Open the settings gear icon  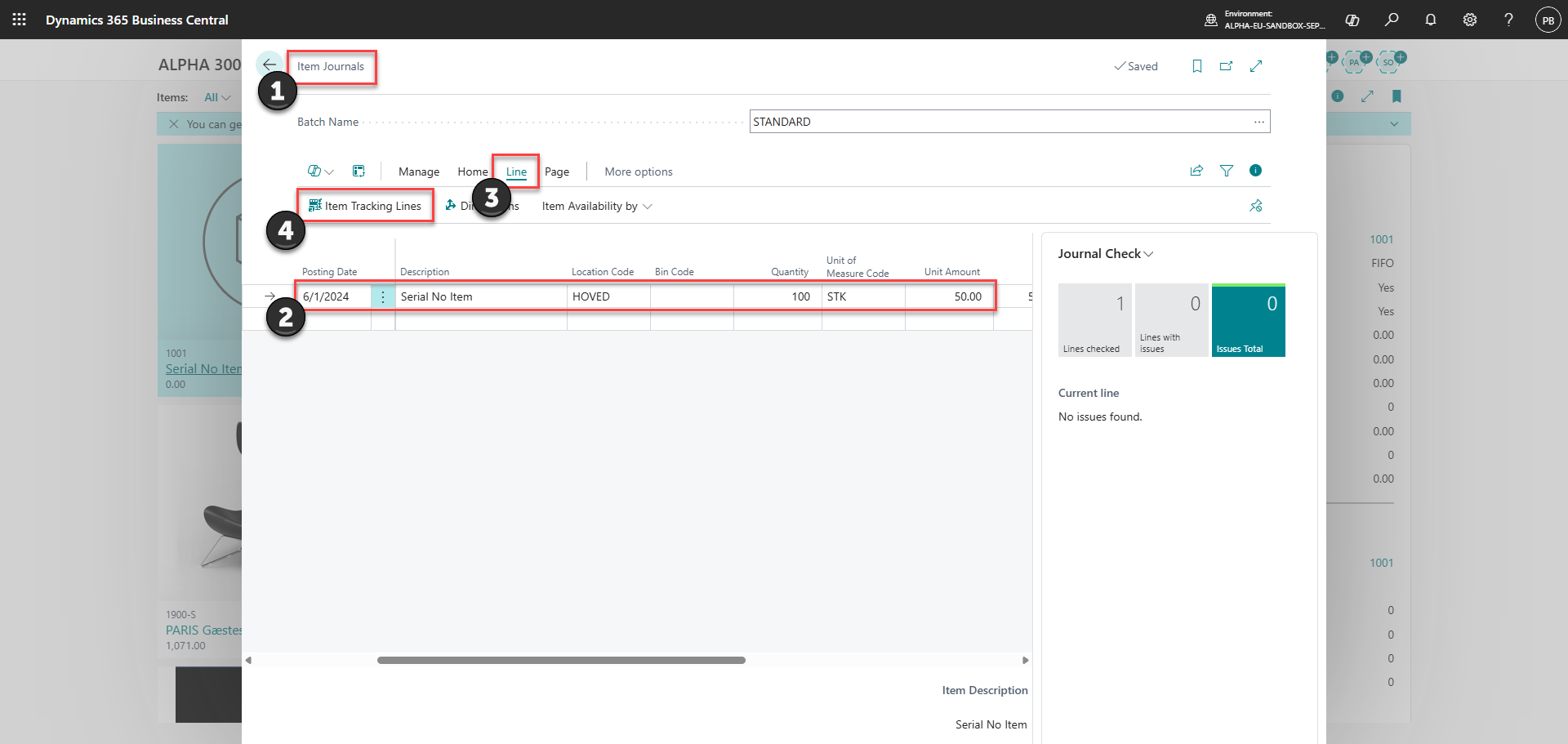coord(1470,20)
